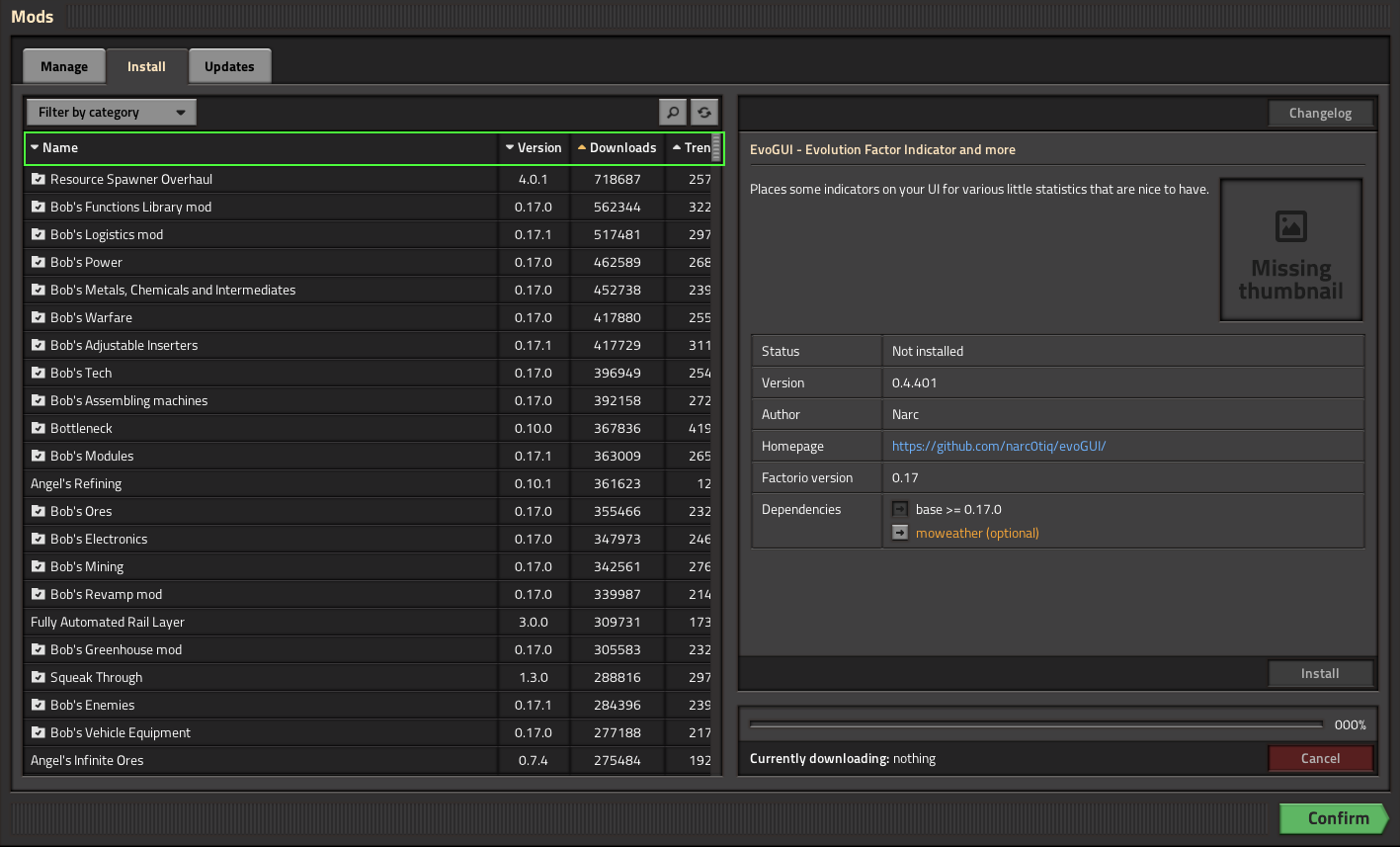Screen dimensions: 1400x847
Task: Select Fully Automated Rail Layer mod
Action: point(108,622)
